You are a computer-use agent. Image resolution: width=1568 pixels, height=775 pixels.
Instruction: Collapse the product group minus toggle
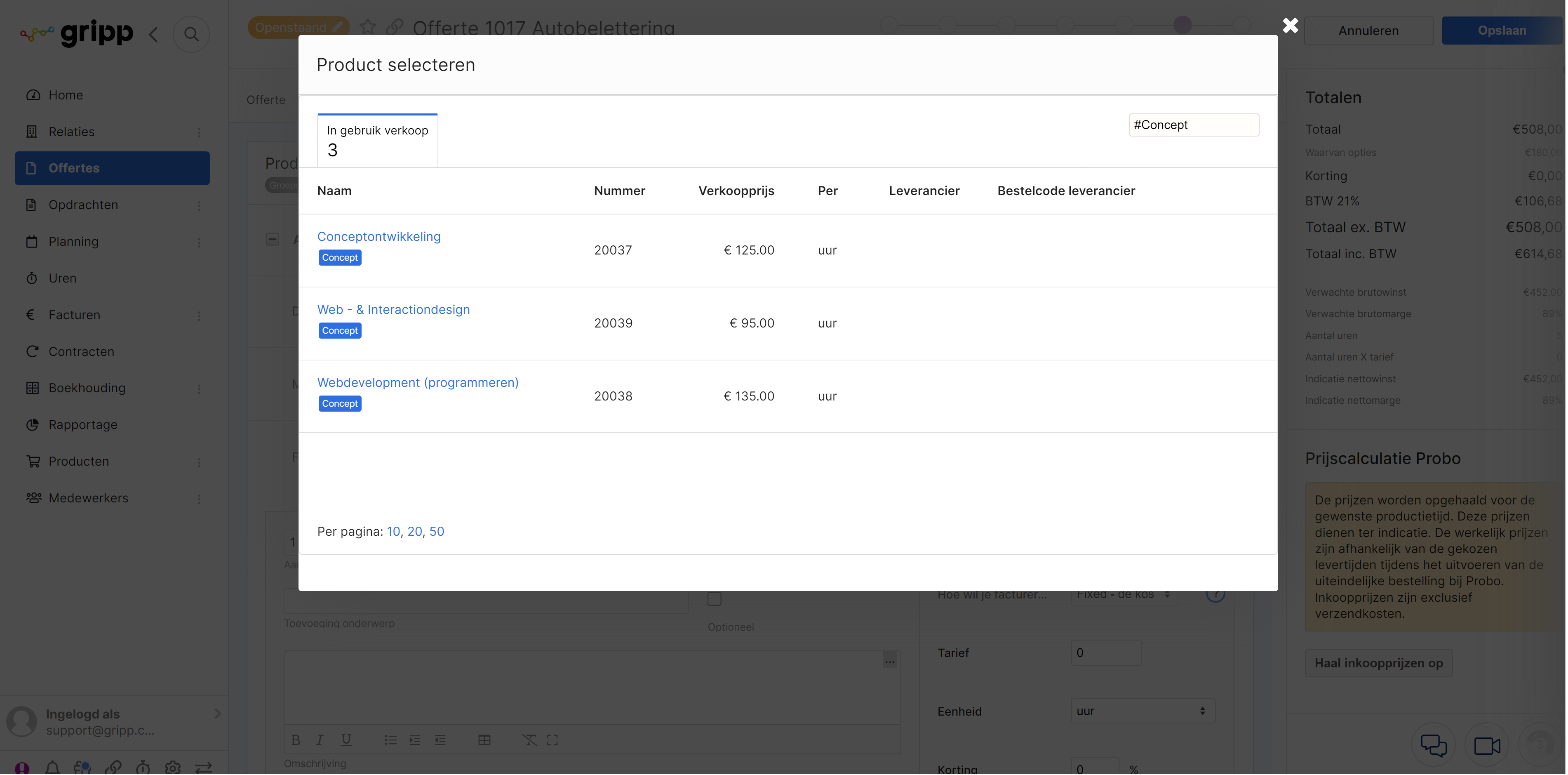coord(273,239)
